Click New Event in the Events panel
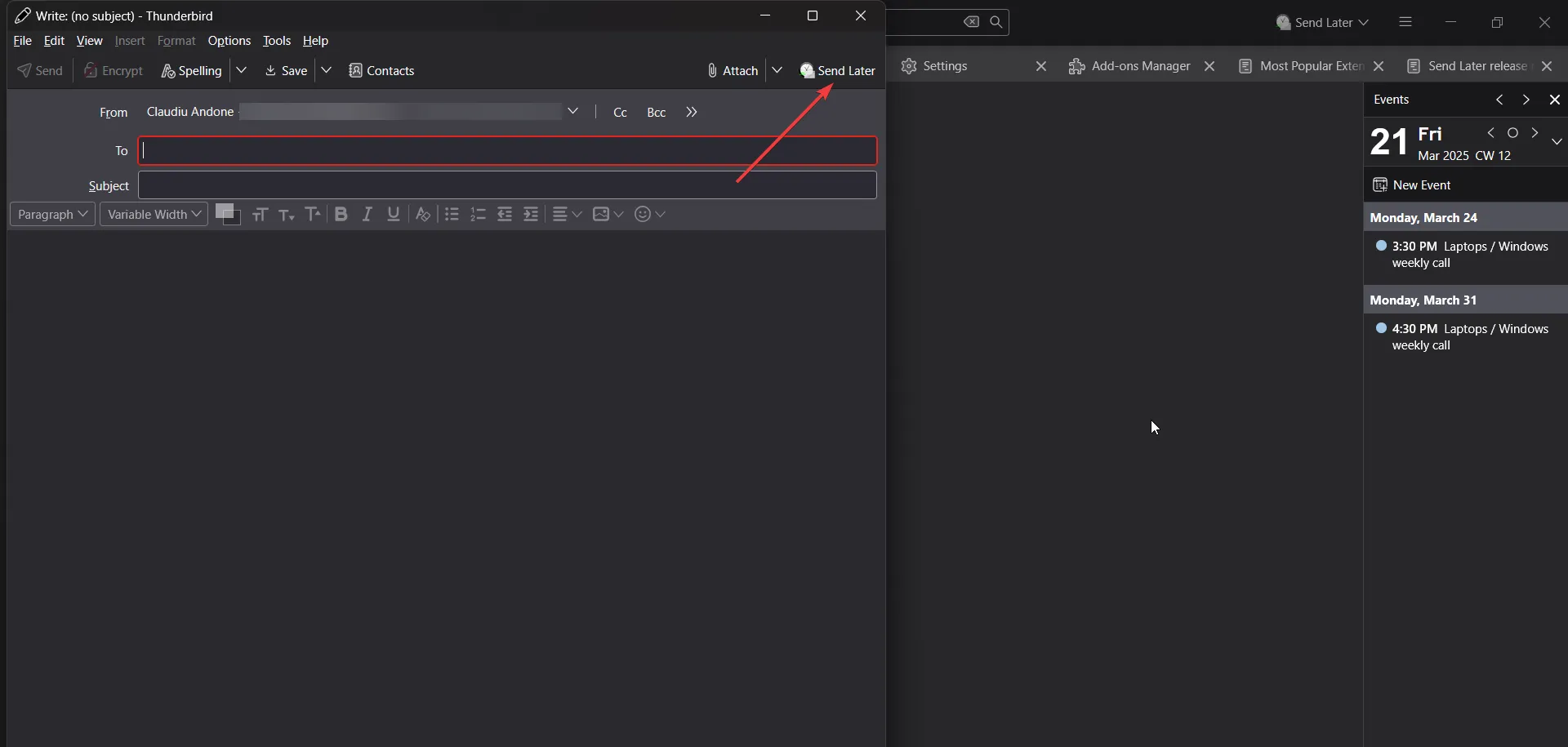 (1423, 185)
